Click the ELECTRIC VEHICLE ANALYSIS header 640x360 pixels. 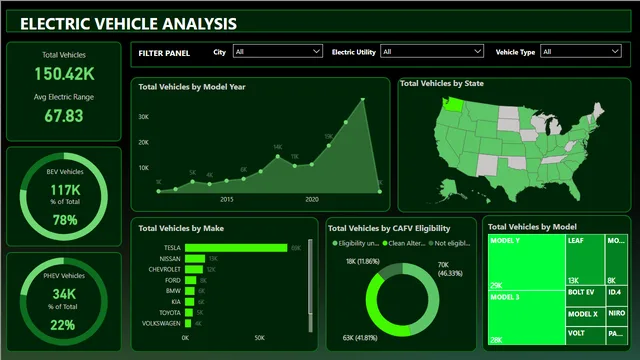pyautogui.click(x=128, y=24)
